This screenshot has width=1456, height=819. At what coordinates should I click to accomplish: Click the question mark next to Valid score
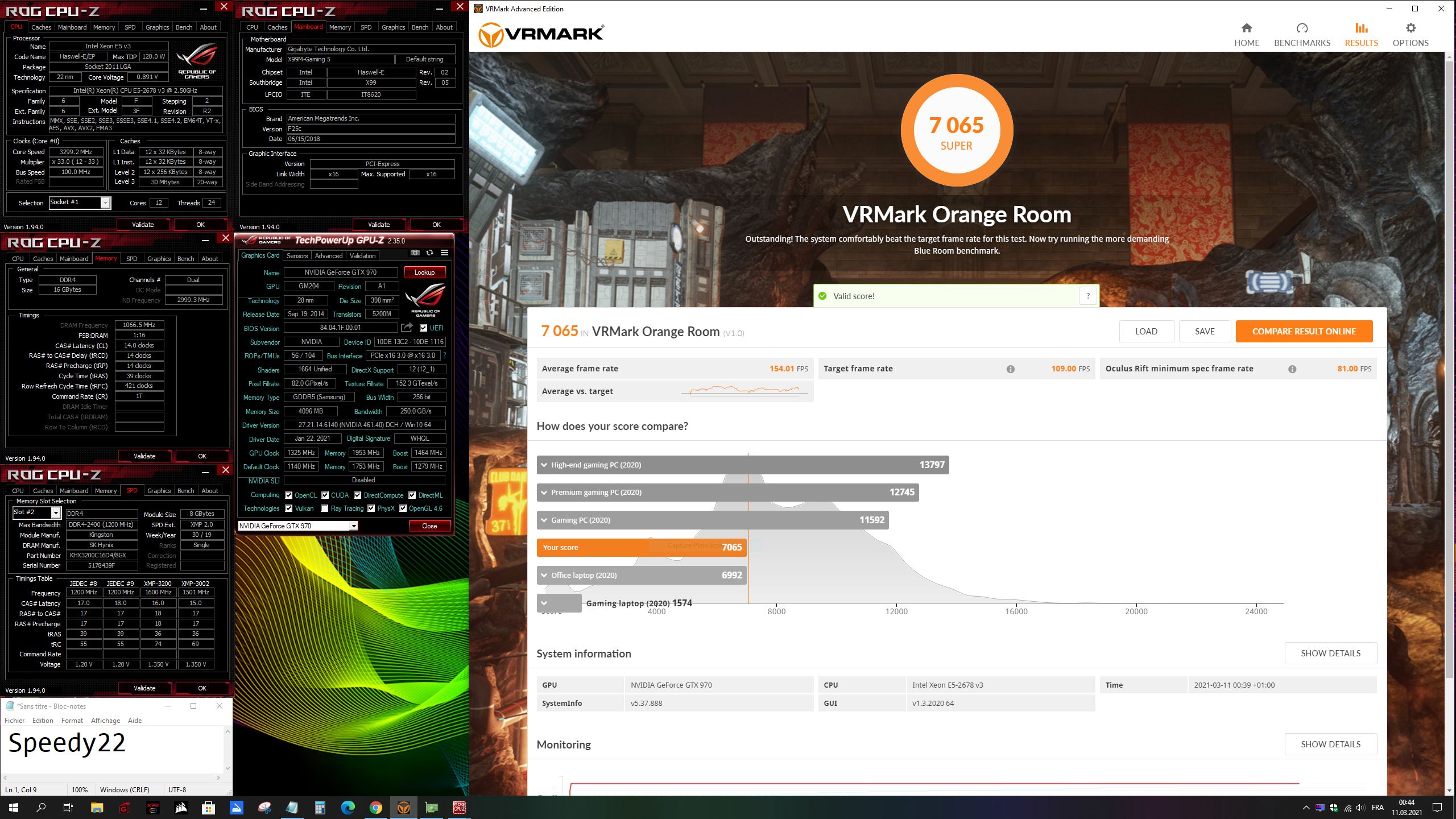pyautogui.click(x=1087, y=296)
